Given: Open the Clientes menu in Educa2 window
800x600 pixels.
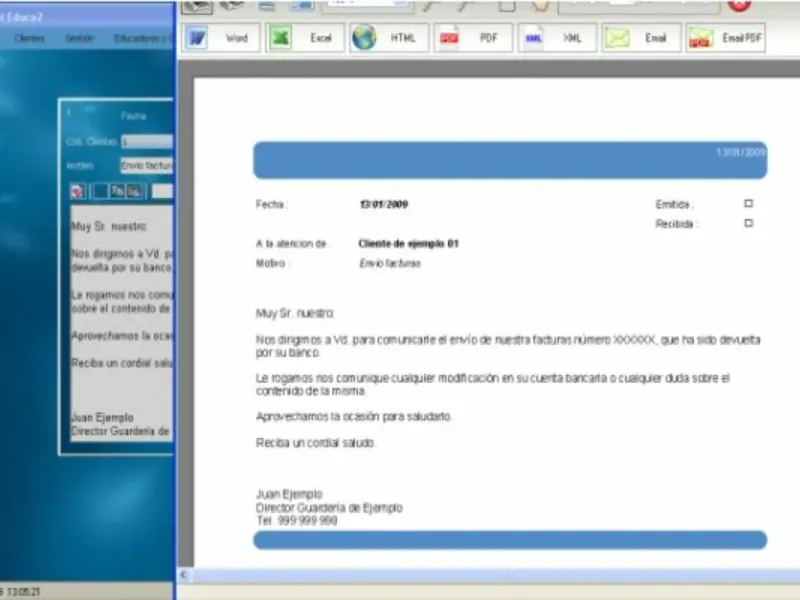Looking at the screenshot, I should click(30, 38).
